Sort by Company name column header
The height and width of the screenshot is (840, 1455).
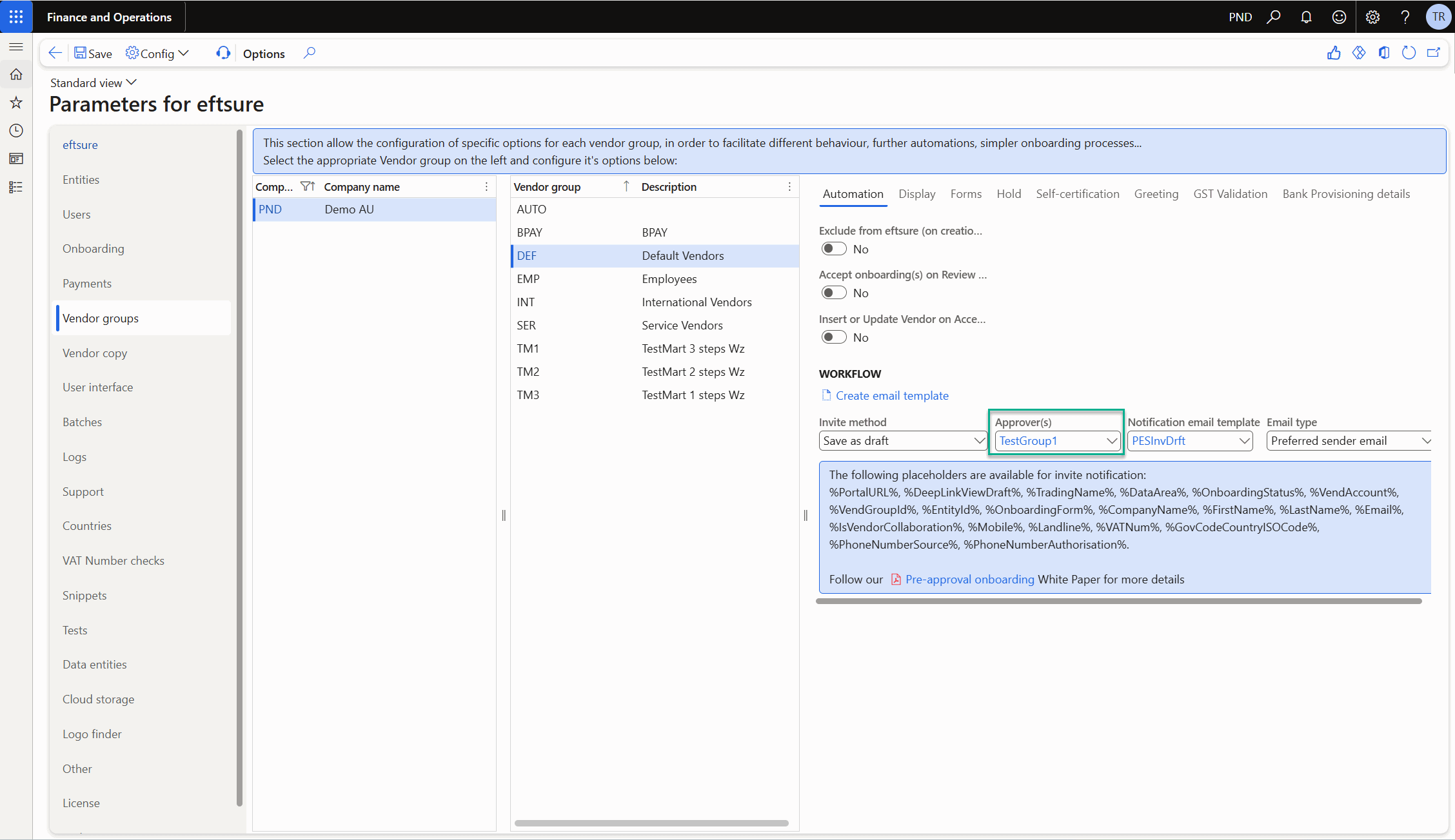tap(362, 187)
